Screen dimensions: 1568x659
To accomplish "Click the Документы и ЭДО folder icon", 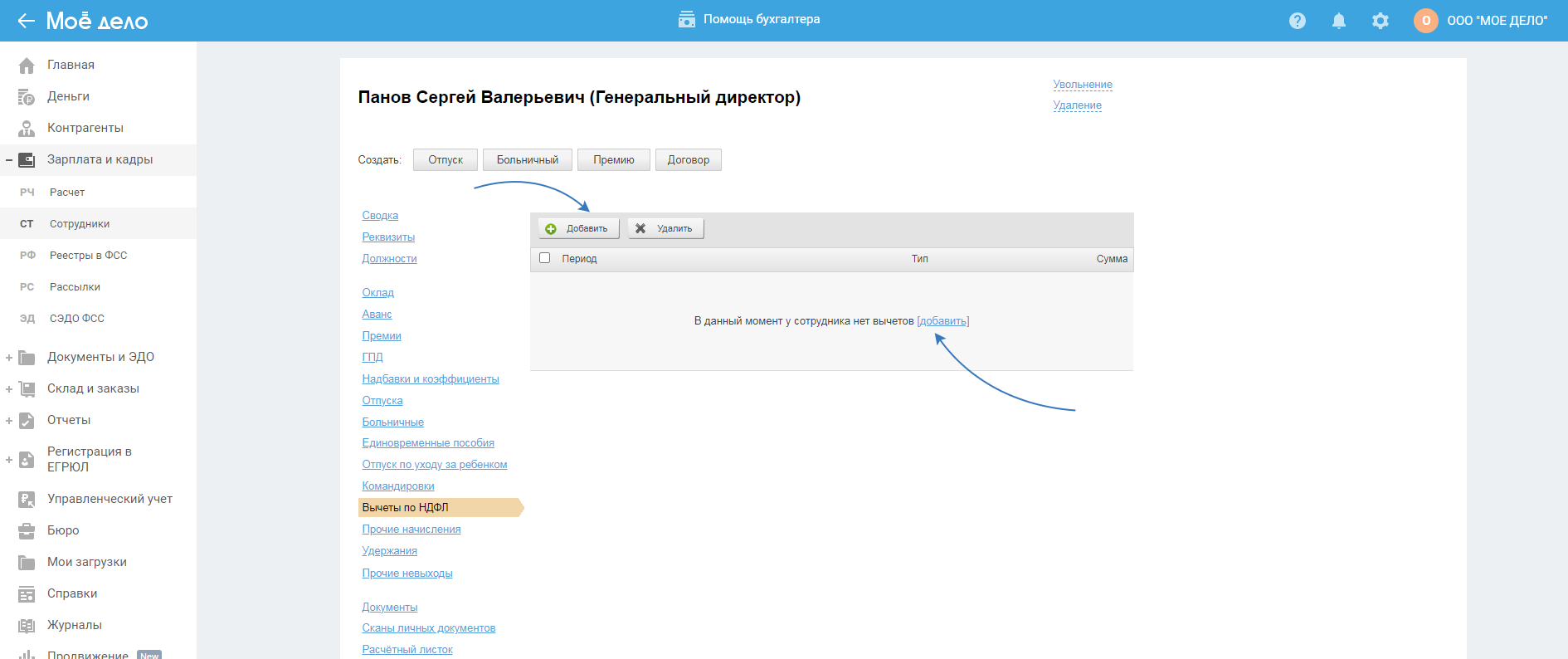I will tap(27, 357).
